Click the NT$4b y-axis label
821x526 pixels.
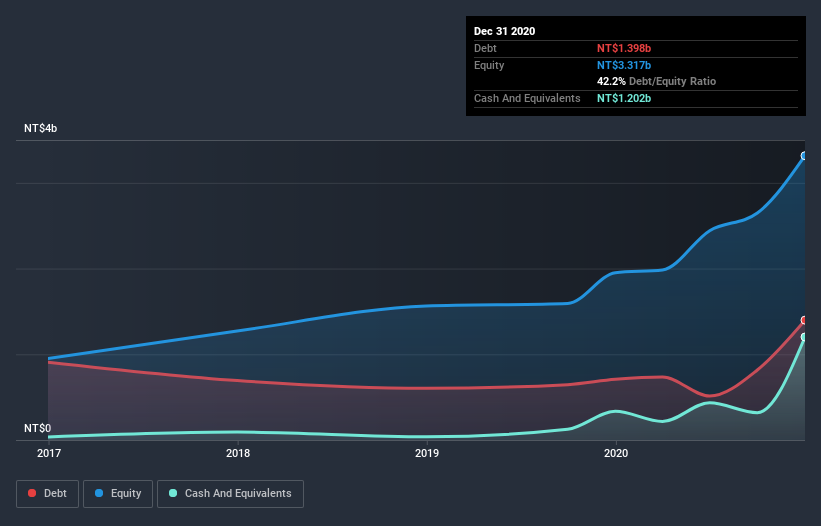40,128
